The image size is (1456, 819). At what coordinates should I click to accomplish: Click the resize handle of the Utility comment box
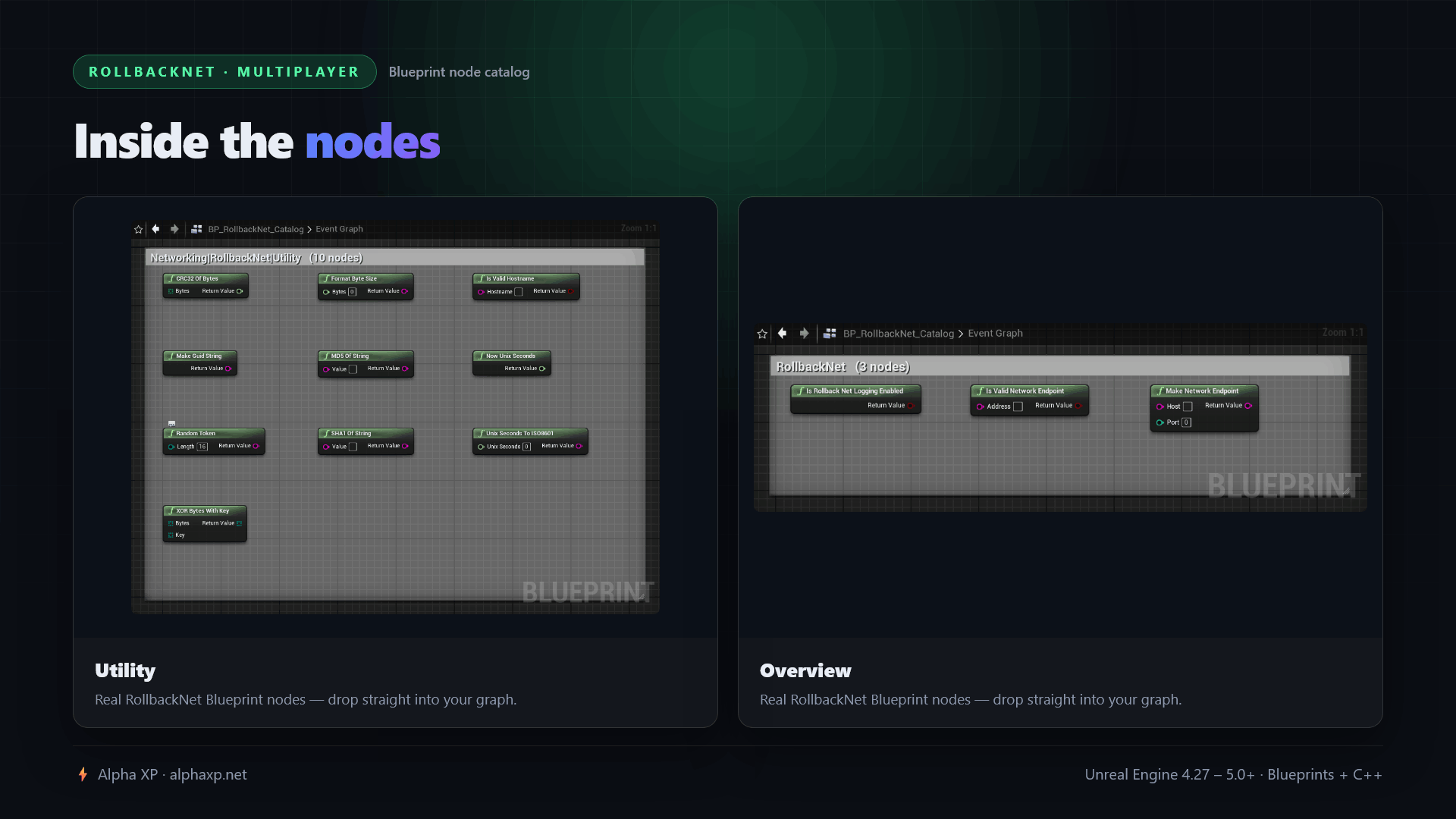(x=641, y=596)
